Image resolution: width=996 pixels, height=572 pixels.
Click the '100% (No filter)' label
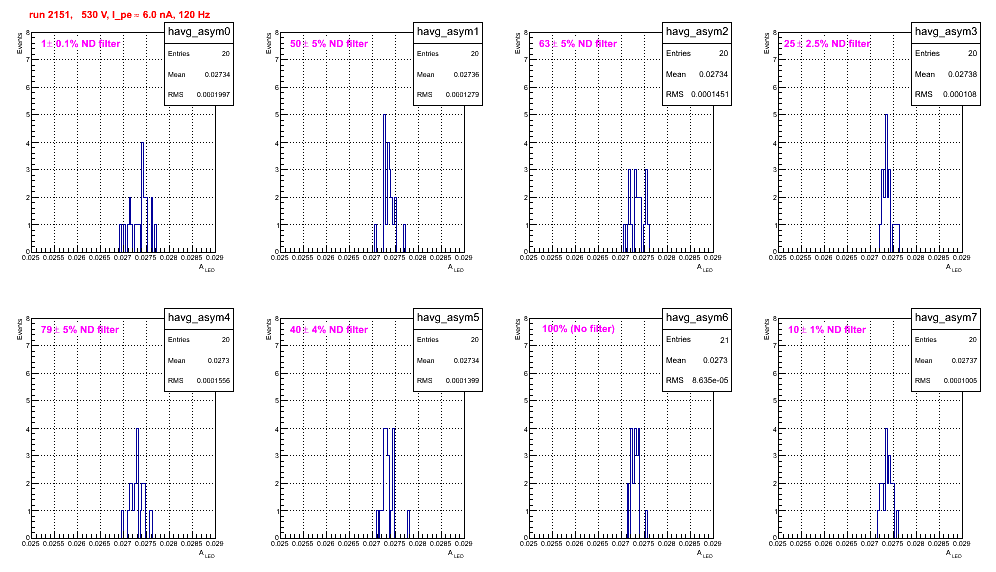coord(578,329)
